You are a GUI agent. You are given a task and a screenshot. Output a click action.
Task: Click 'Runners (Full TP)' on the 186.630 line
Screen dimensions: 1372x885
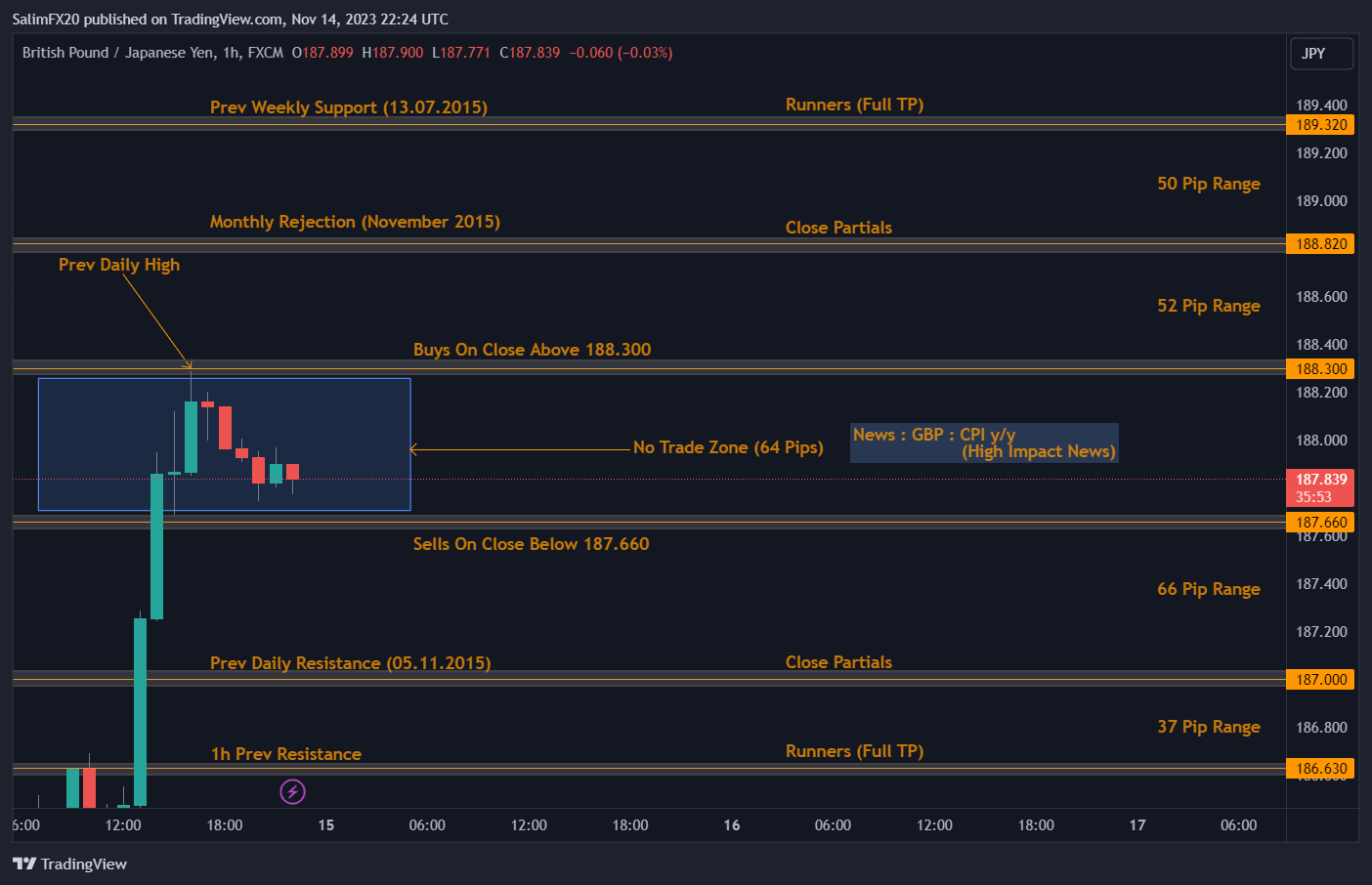854,751
